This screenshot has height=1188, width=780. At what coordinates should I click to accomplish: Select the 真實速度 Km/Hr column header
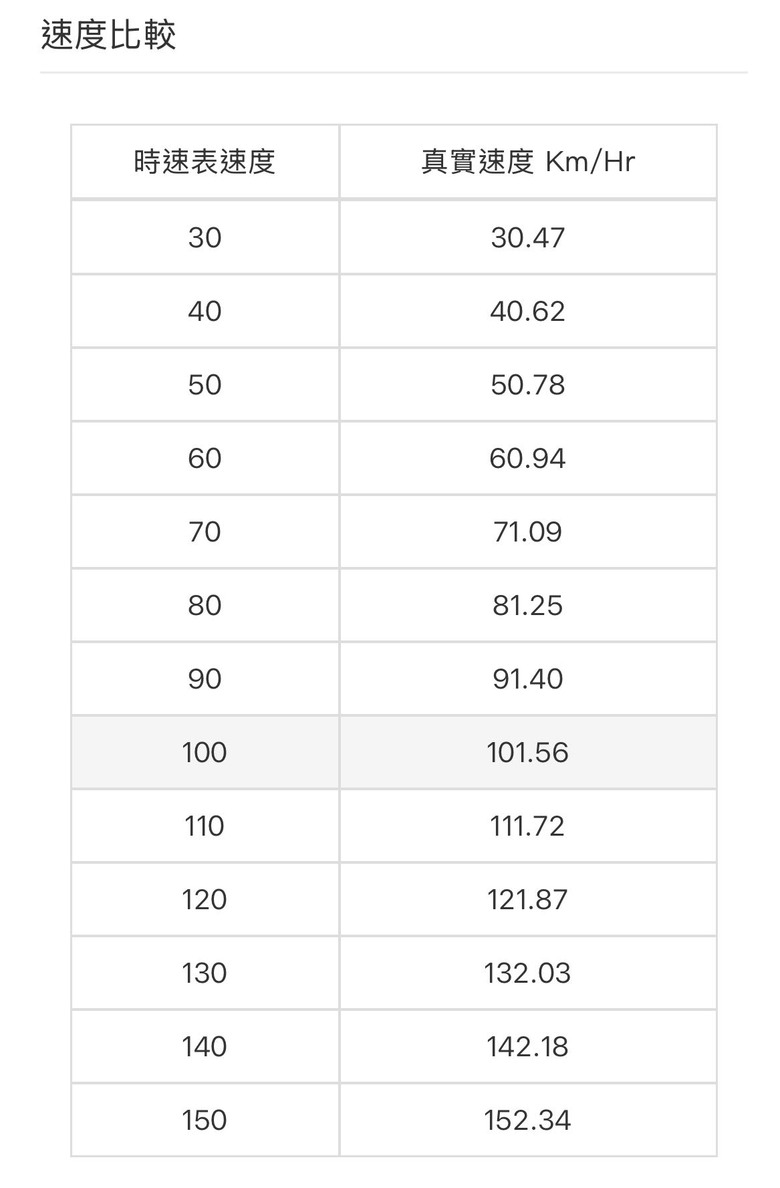point(528,162)
